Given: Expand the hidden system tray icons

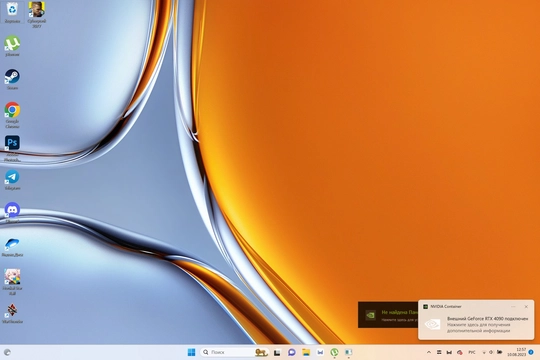Looking at the screenshot, I should pyautogui.click(x=429, y=352).
